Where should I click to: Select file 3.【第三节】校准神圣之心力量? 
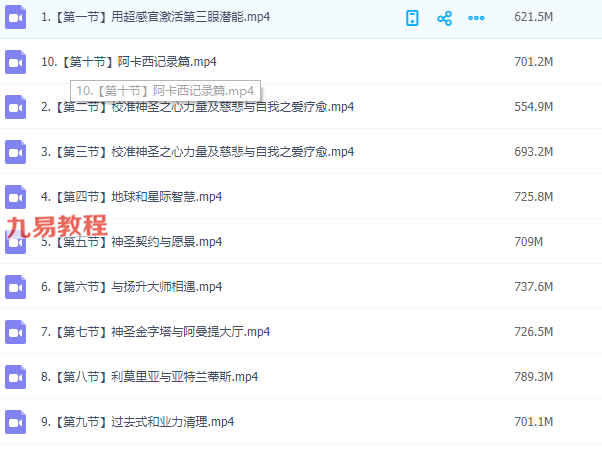tap(197, 152)
